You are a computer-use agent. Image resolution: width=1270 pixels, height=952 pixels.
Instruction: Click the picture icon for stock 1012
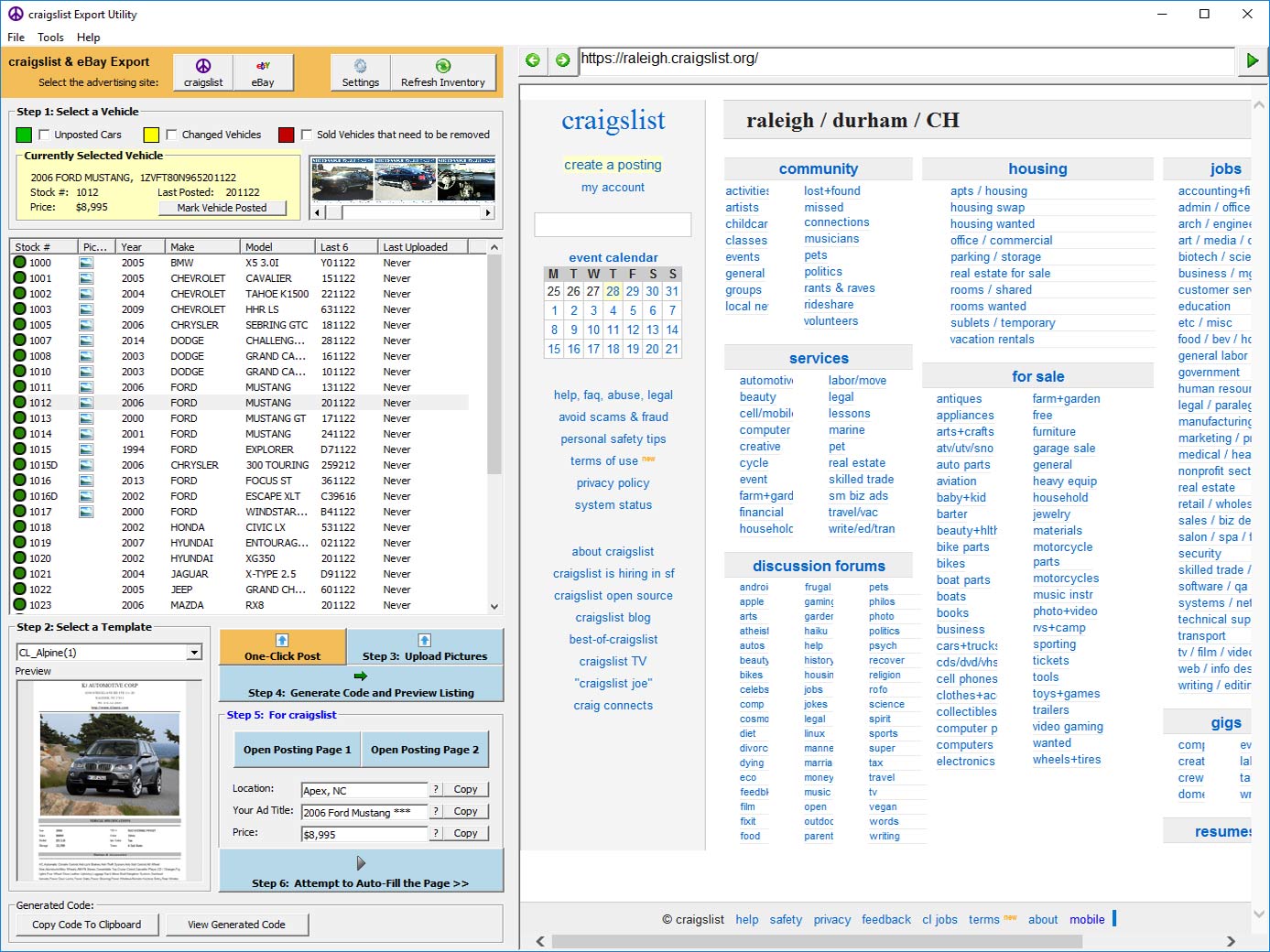point(86,403)
